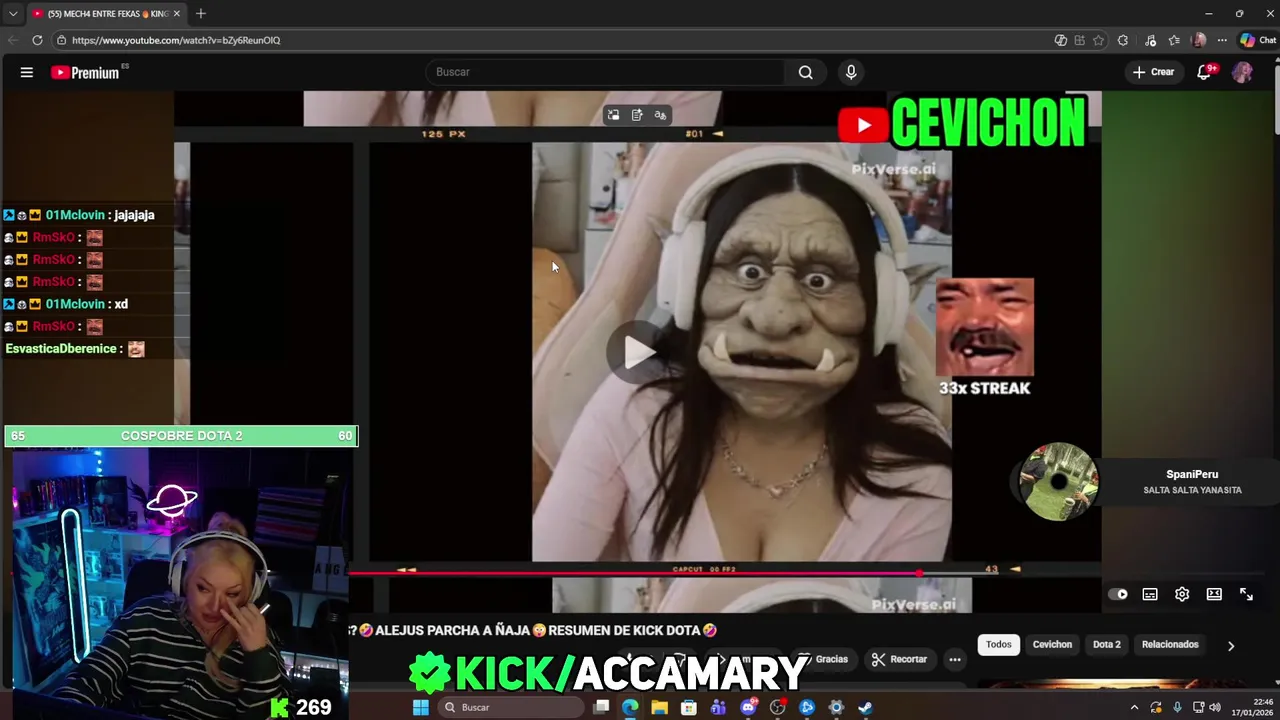Screen dimensions: 1280x720
Task: Select the Relacionados filter chip
Action: coord(1170,645)
